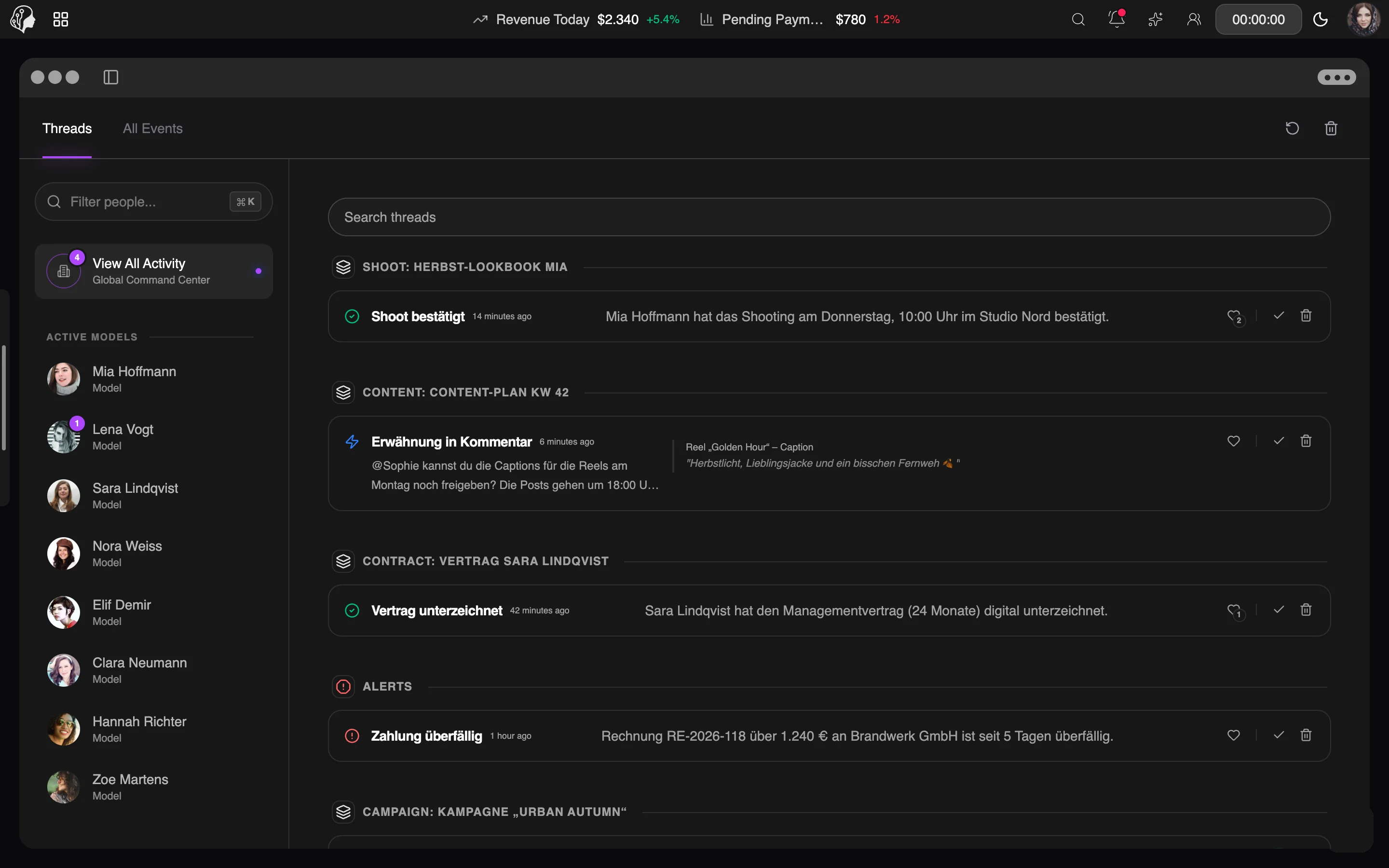Focus the Filter people input field
The image size is (1389, 868).
(x=153, y=202)
